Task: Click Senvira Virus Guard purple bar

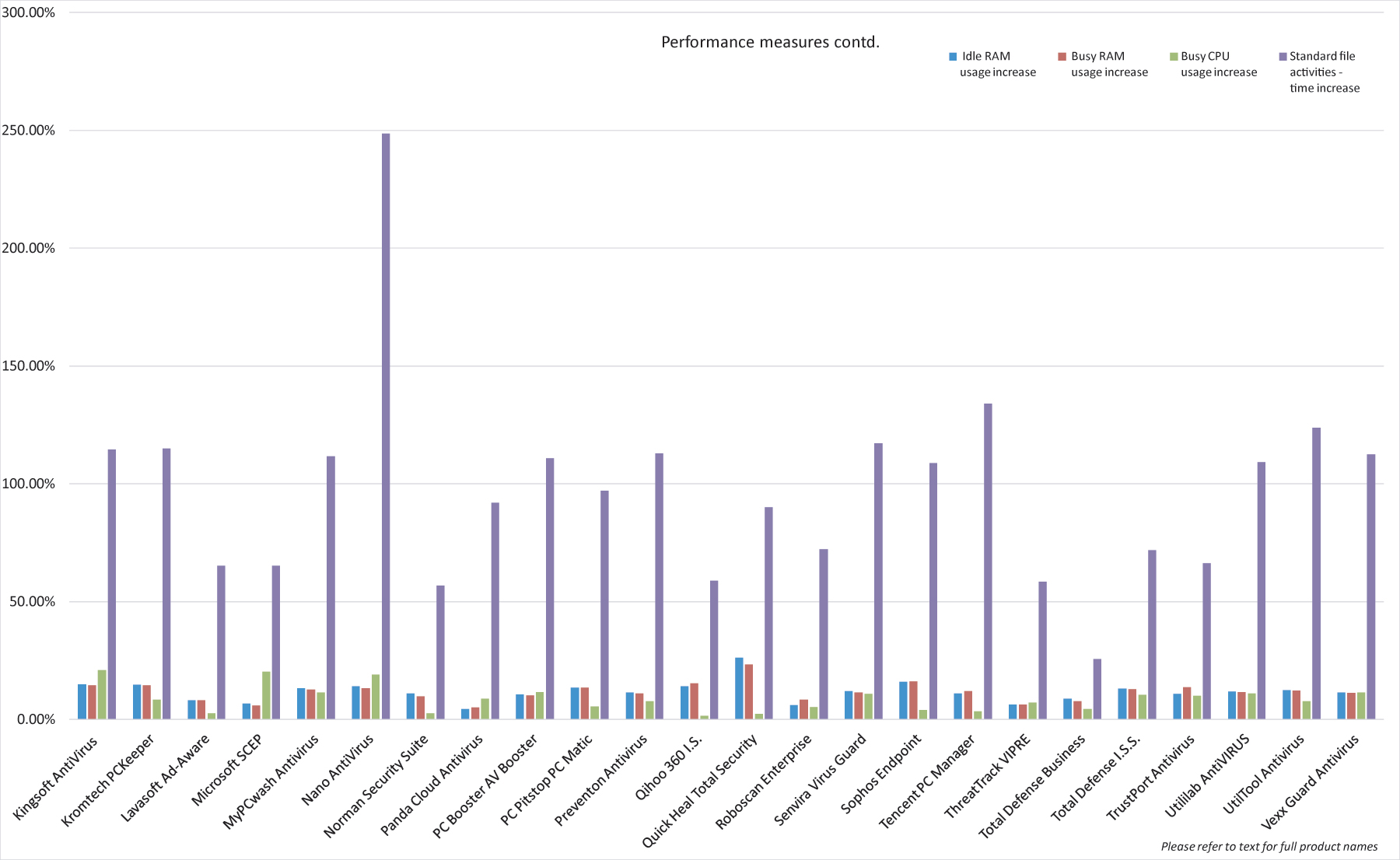Action: [x=878, y=581]
